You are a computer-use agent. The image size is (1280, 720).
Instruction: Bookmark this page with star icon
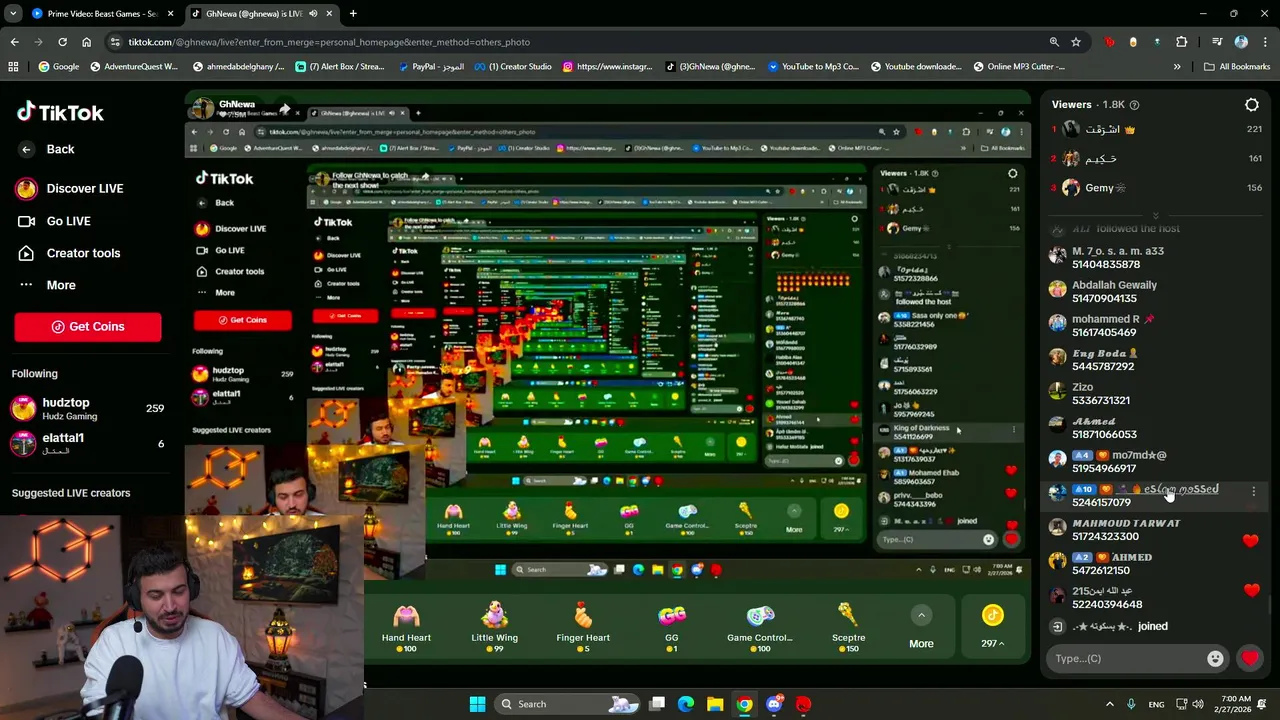(x=1076, y=42)
